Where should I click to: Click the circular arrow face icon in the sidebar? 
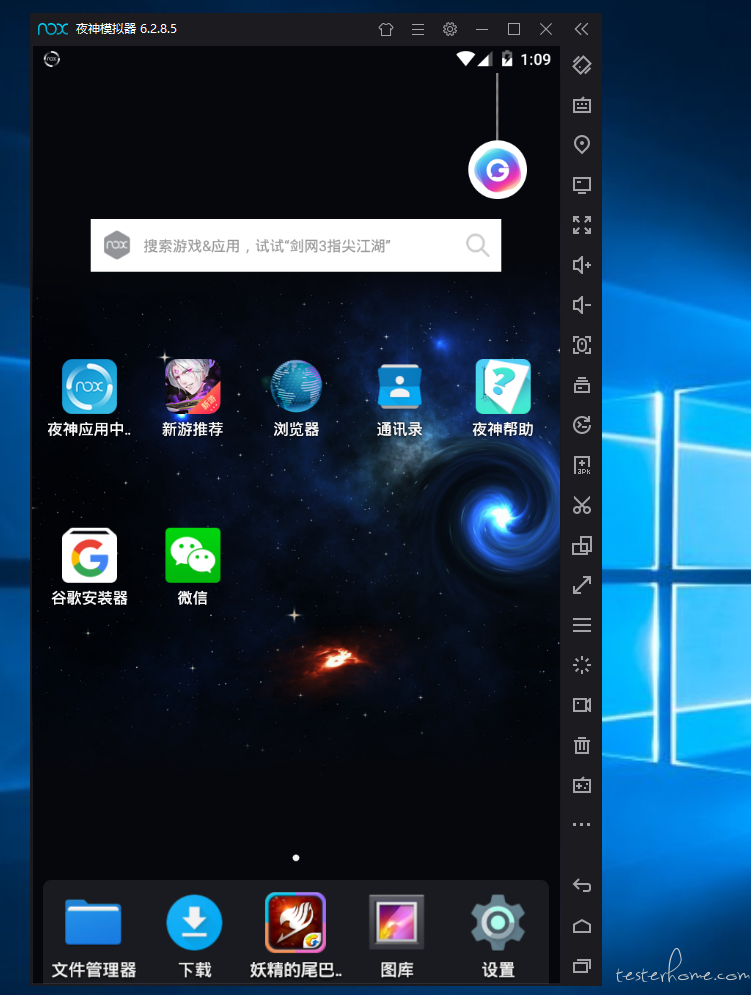[582, 425]
